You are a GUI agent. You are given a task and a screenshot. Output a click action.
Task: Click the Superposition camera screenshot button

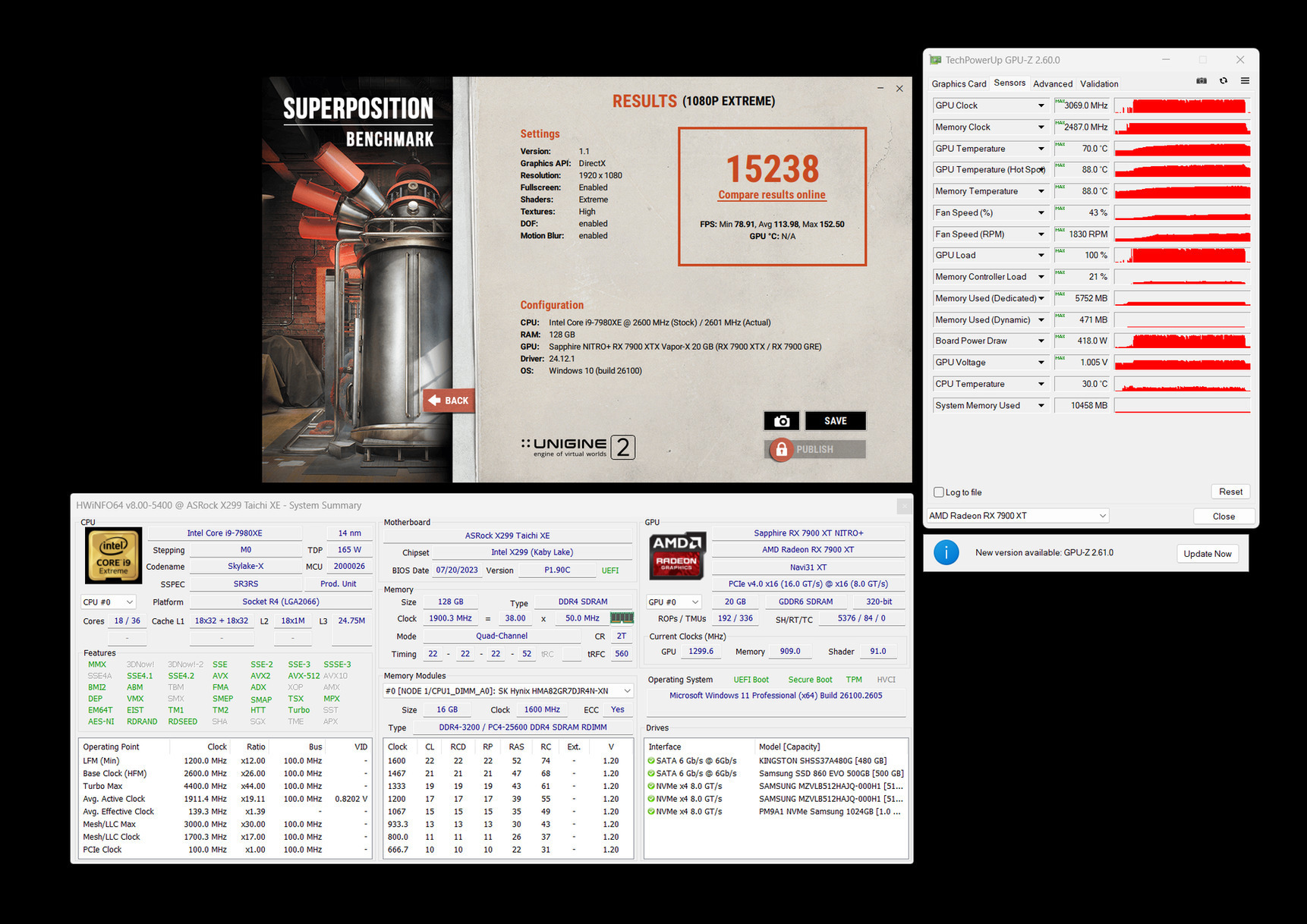pyautogui.click(x=782, y=421)
